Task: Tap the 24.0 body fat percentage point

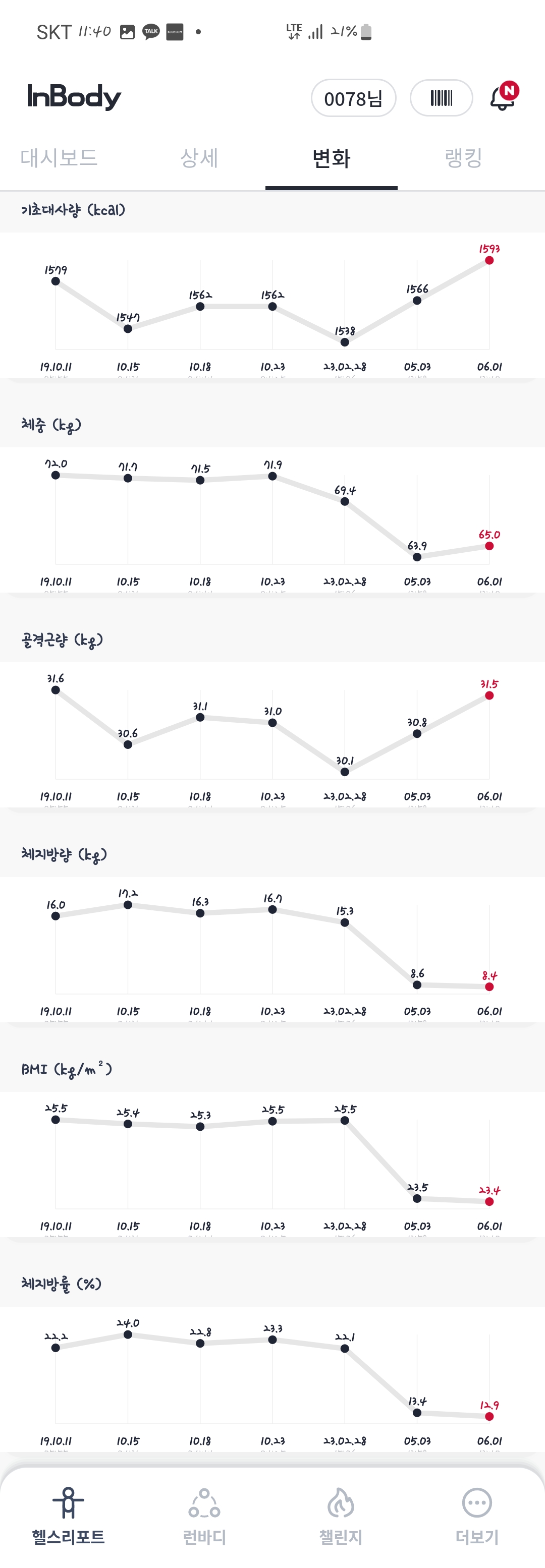Action: click(128, 1334)
